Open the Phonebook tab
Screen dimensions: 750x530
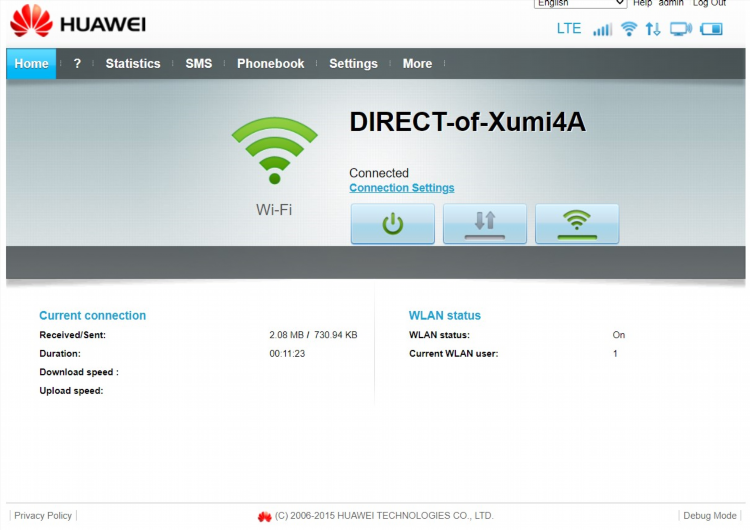pyautogui.click(x=271, y=64)
